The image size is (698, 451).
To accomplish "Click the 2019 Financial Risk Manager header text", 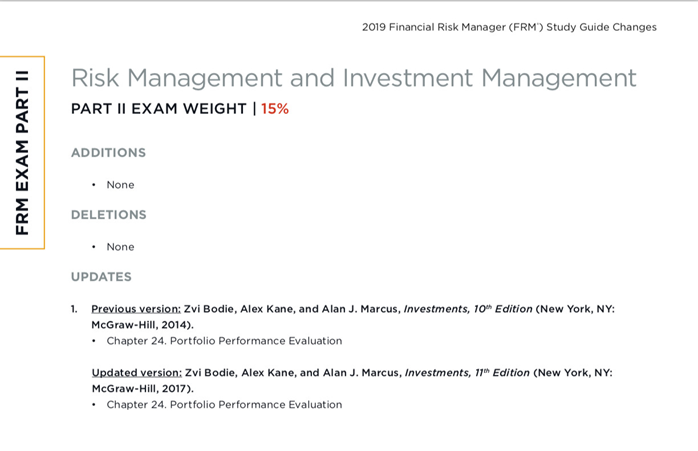I will [509, 27].
